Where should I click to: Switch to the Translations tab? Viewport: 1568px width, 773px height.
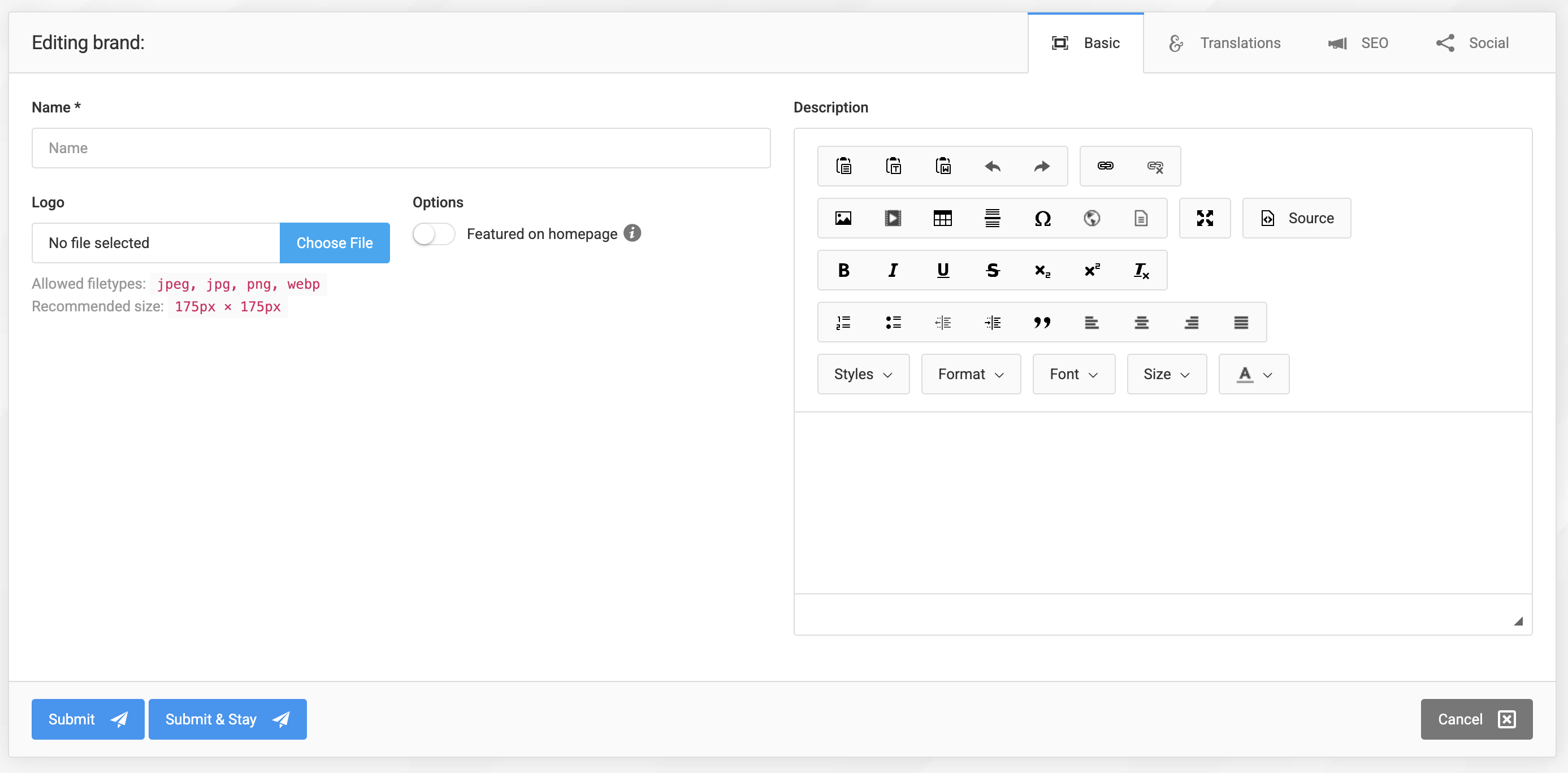coord(1225,43)
